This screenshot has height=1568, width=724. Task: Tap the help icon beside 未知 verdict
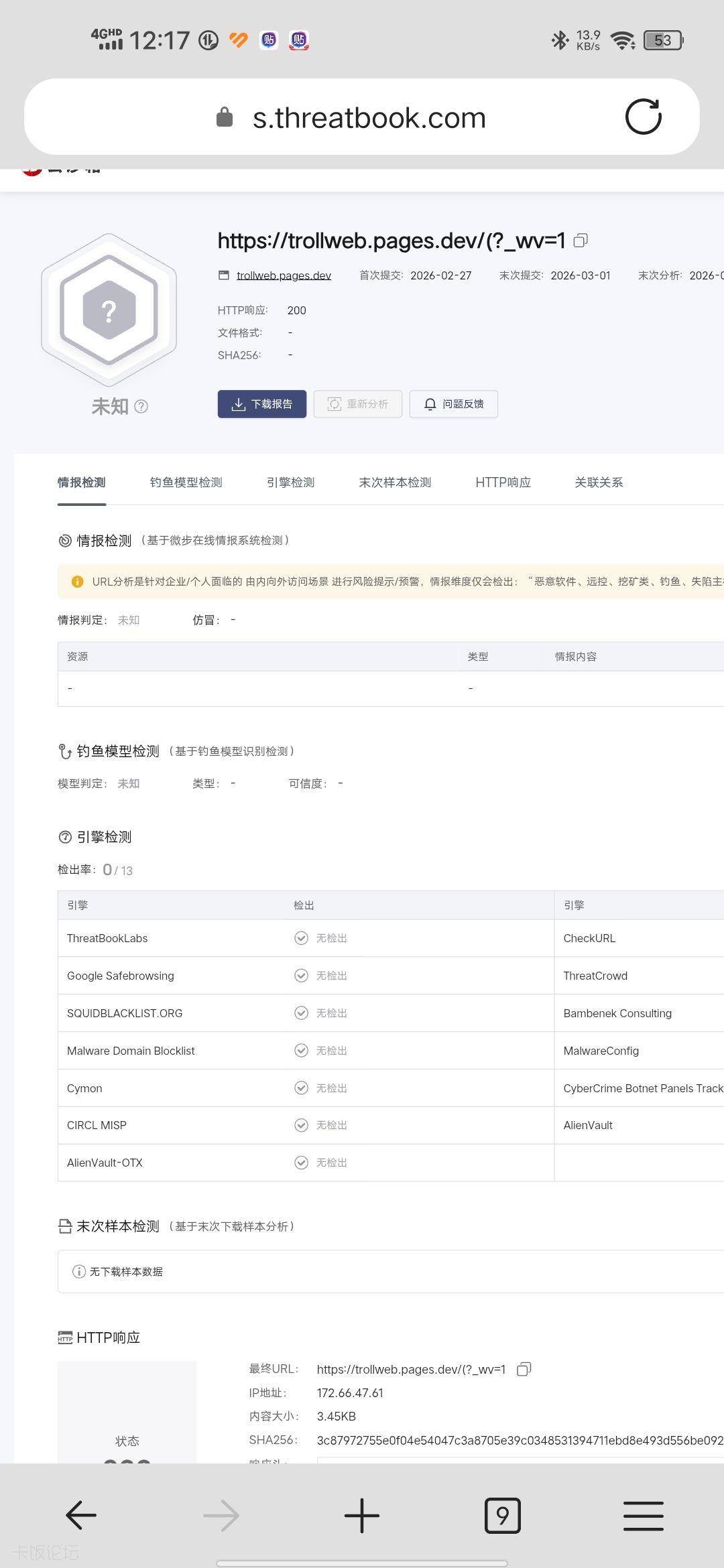click(141, 407)
